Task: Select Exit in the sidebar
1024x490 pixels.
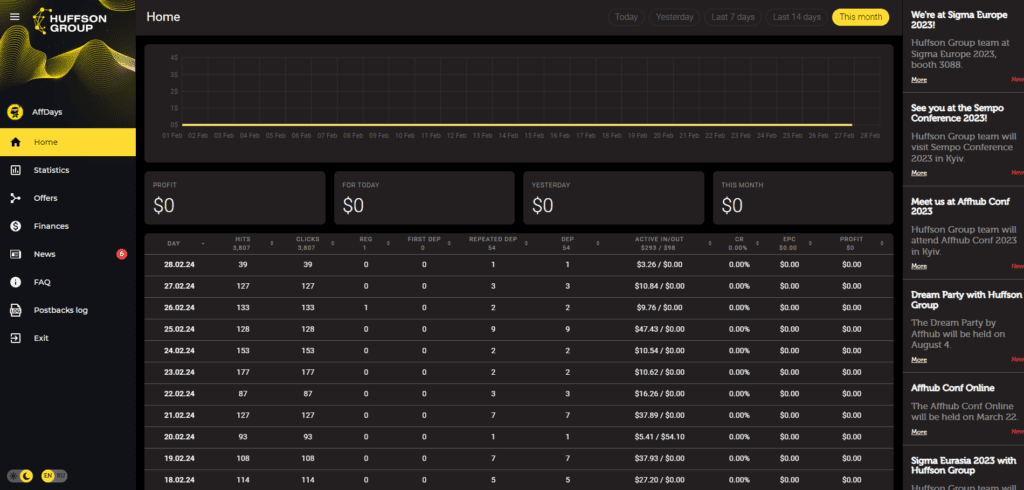Action: point(68,338)
